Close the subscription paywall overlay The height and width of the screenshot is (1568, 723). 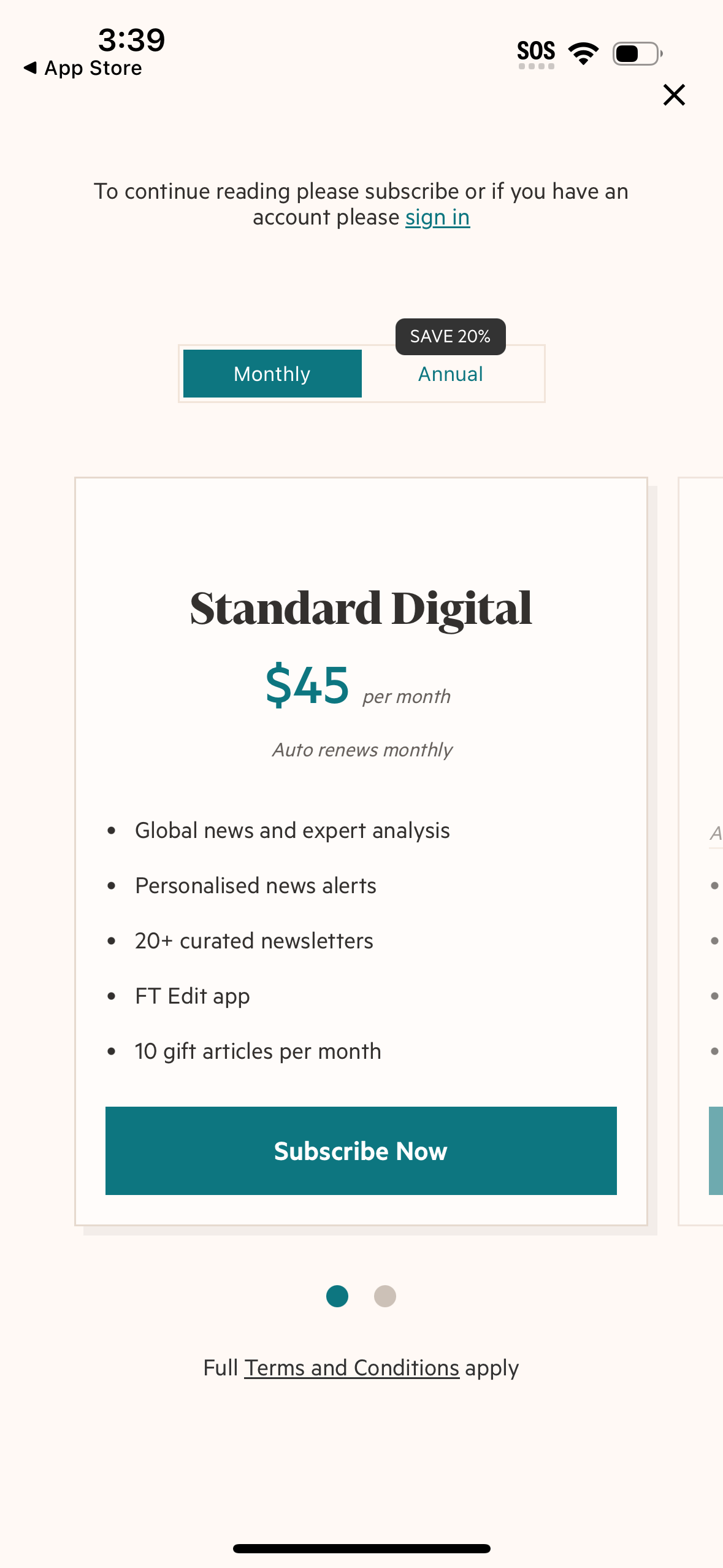[x=673, y=95]
